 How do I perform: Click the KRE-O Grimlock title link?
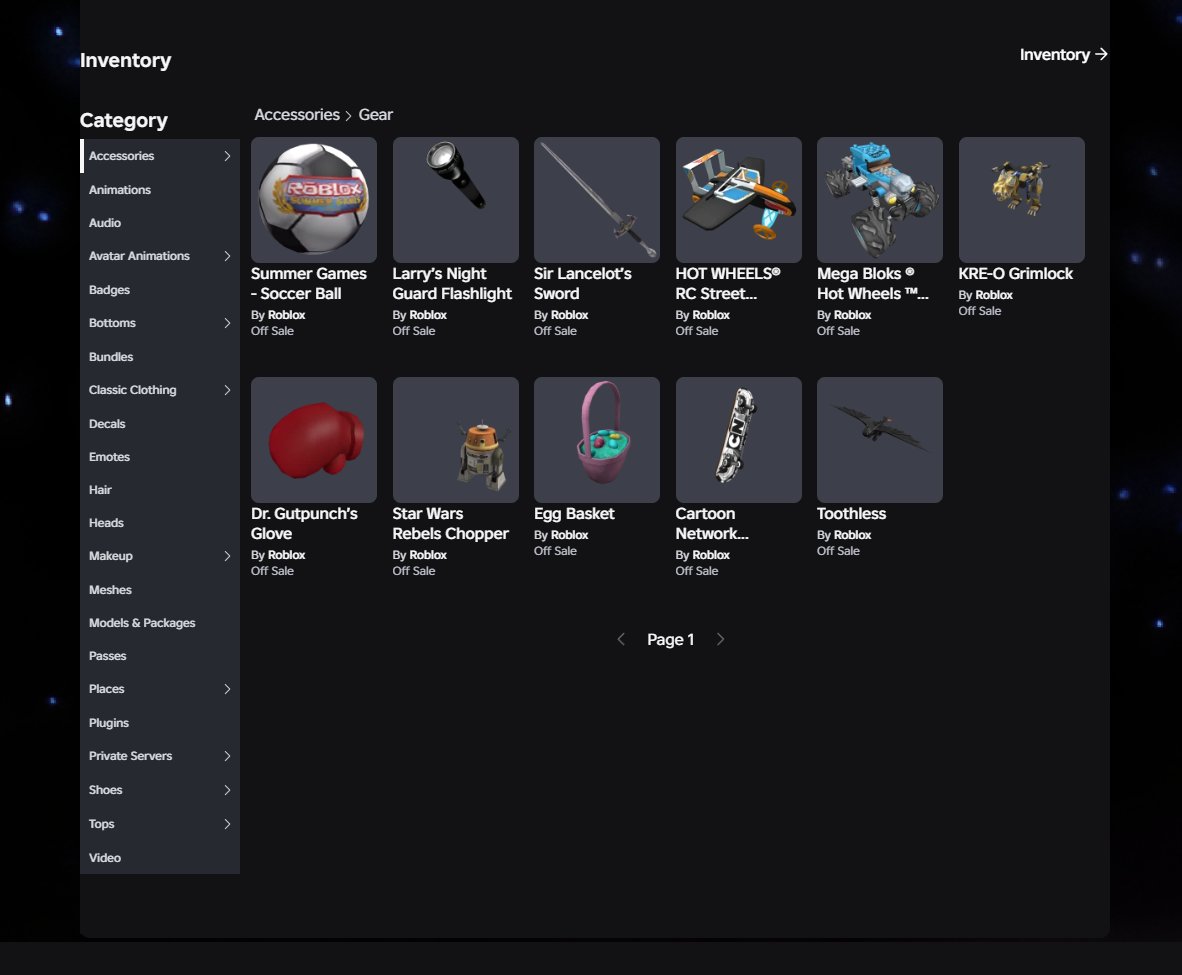[x=1015, y=274]
